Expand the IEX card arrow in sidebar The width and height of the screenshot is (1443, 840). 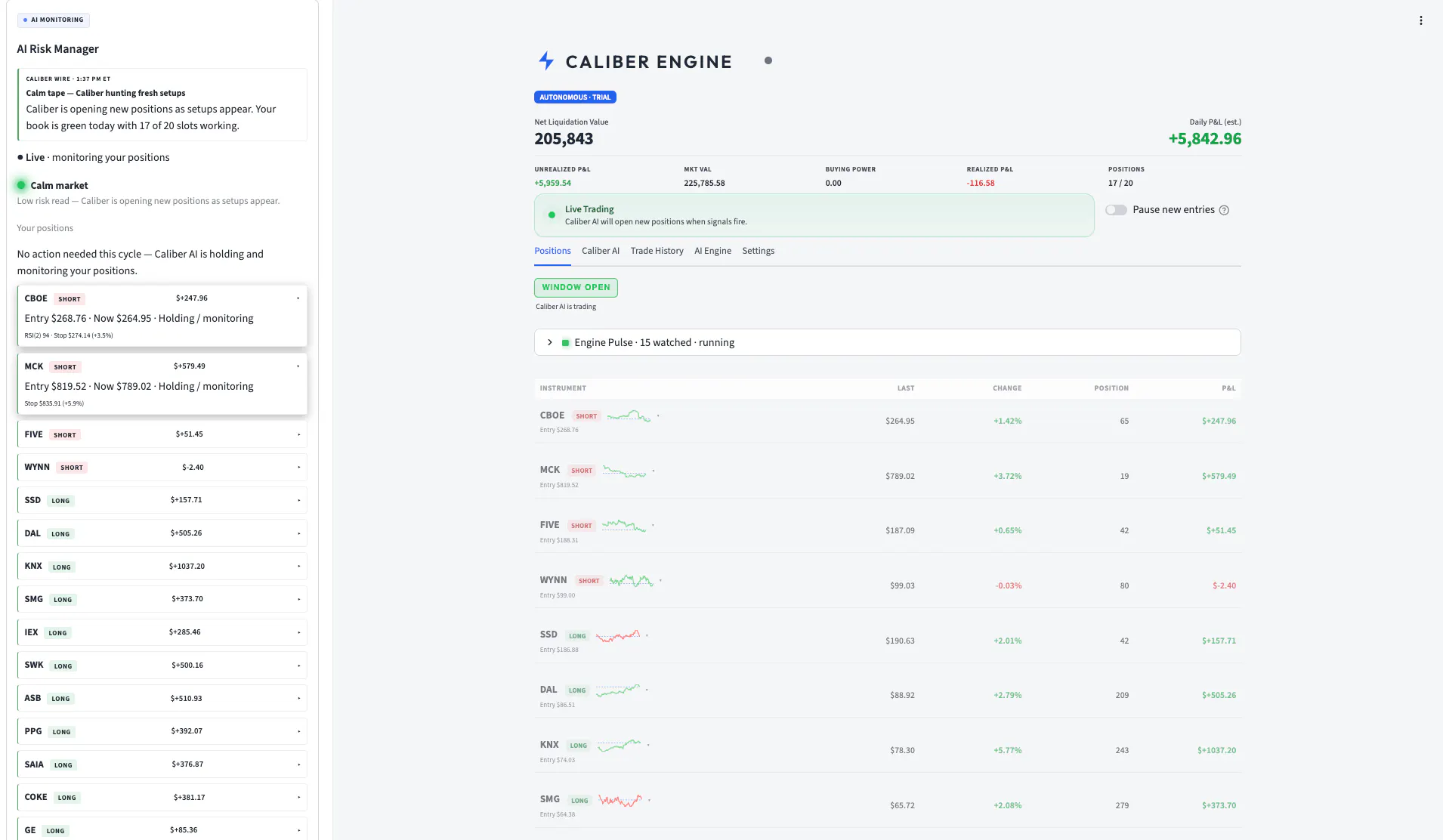tap(298, 632)
